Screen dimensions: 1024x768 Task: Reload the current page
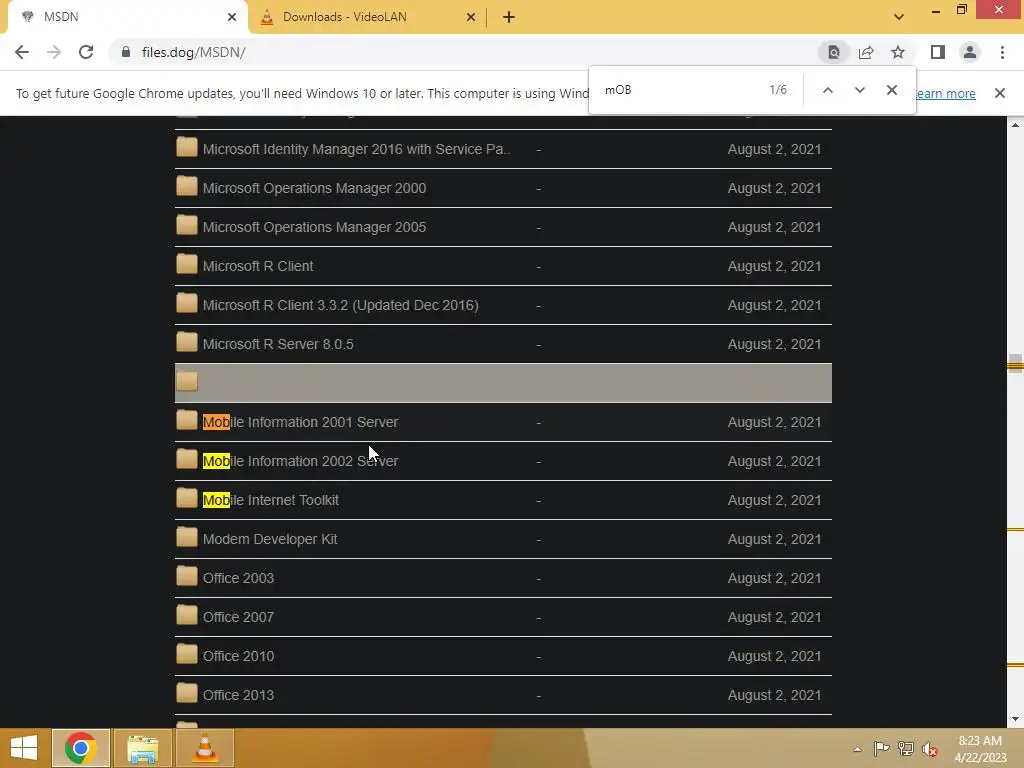pos(86,52)
